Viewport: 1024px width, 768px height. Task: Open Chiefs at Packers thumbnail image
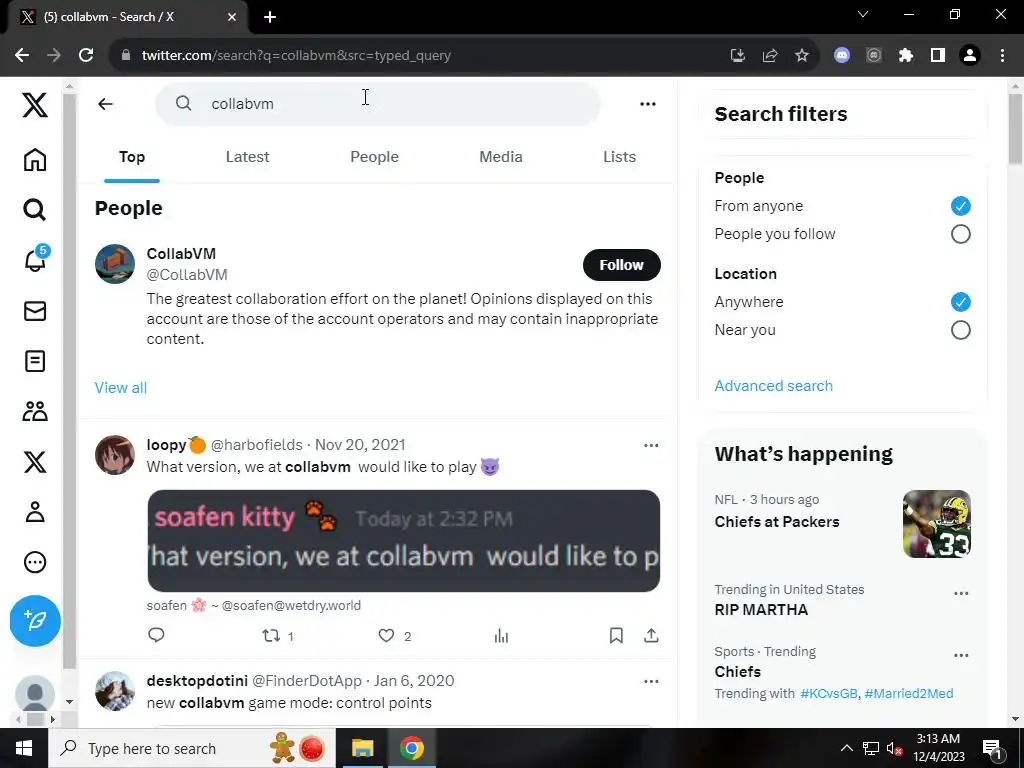tap(937, 524)
